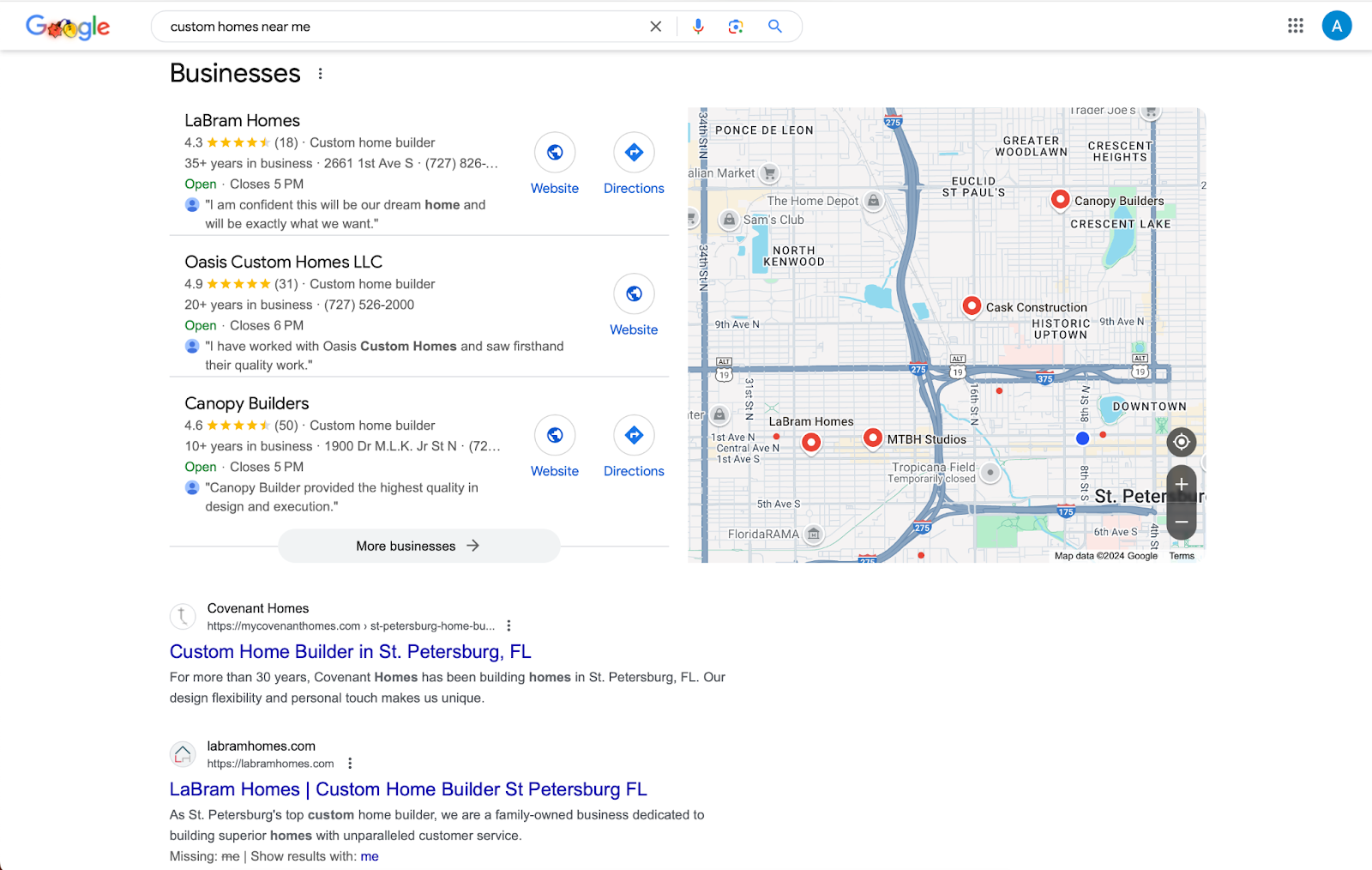Open Custom Home Builder in St. Petersburg, FL result
The image size is (1372, 870).
click(351, 652)
